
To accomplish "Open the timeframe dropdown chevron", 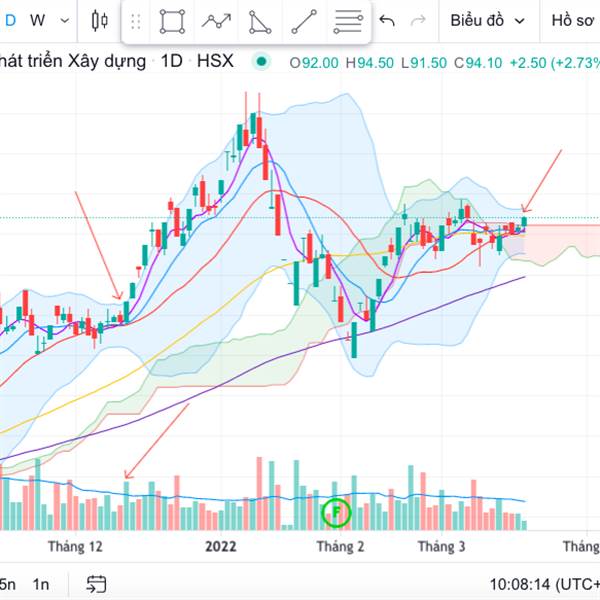I will coord(65,20).
